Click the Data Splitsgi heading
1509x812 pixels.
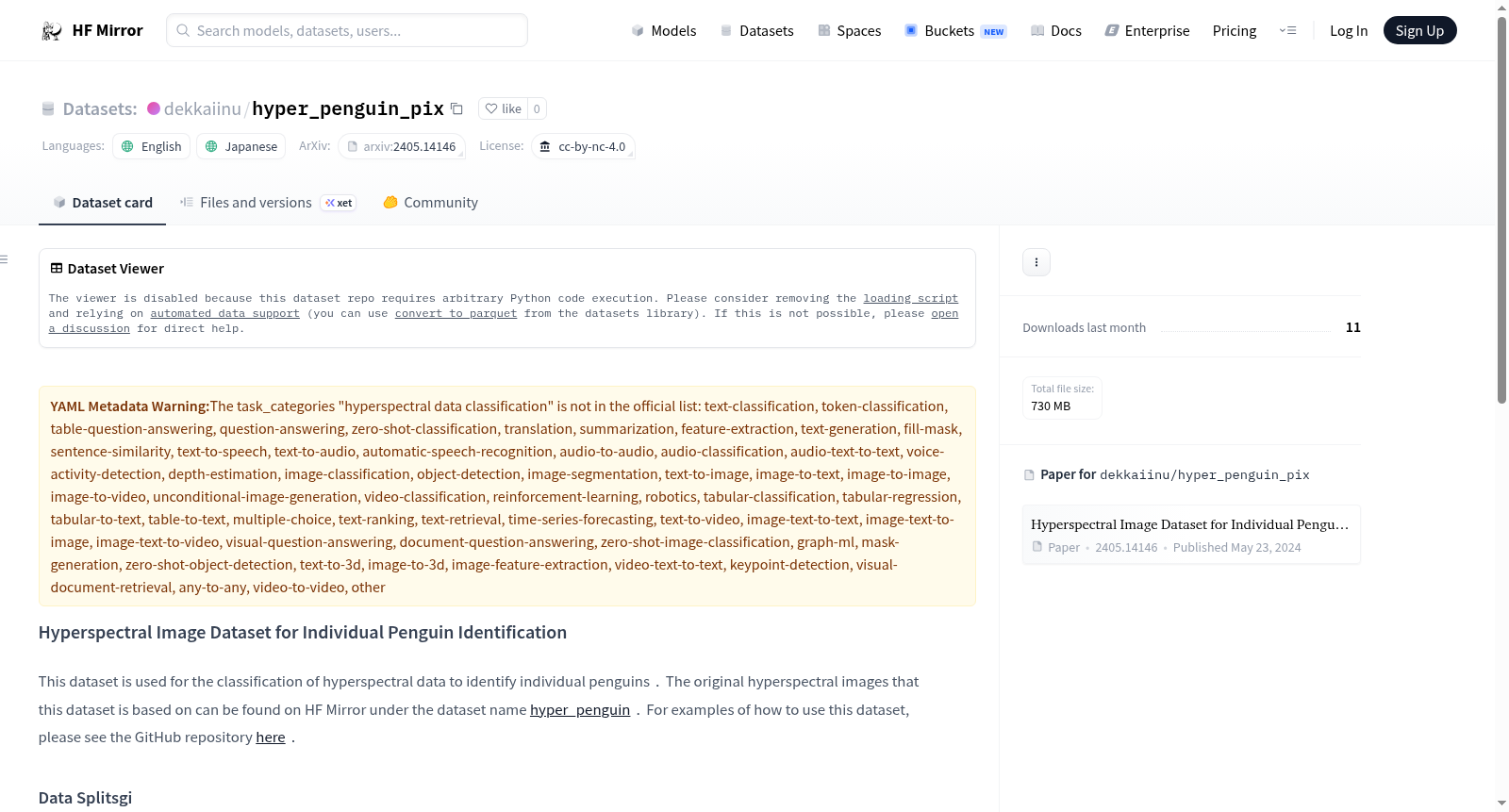tap(86, 798)
